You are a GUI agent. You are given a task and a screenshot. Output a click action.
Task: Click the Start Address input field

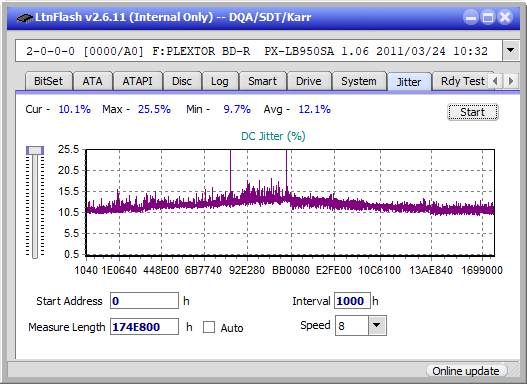click(x=144, y=301)
